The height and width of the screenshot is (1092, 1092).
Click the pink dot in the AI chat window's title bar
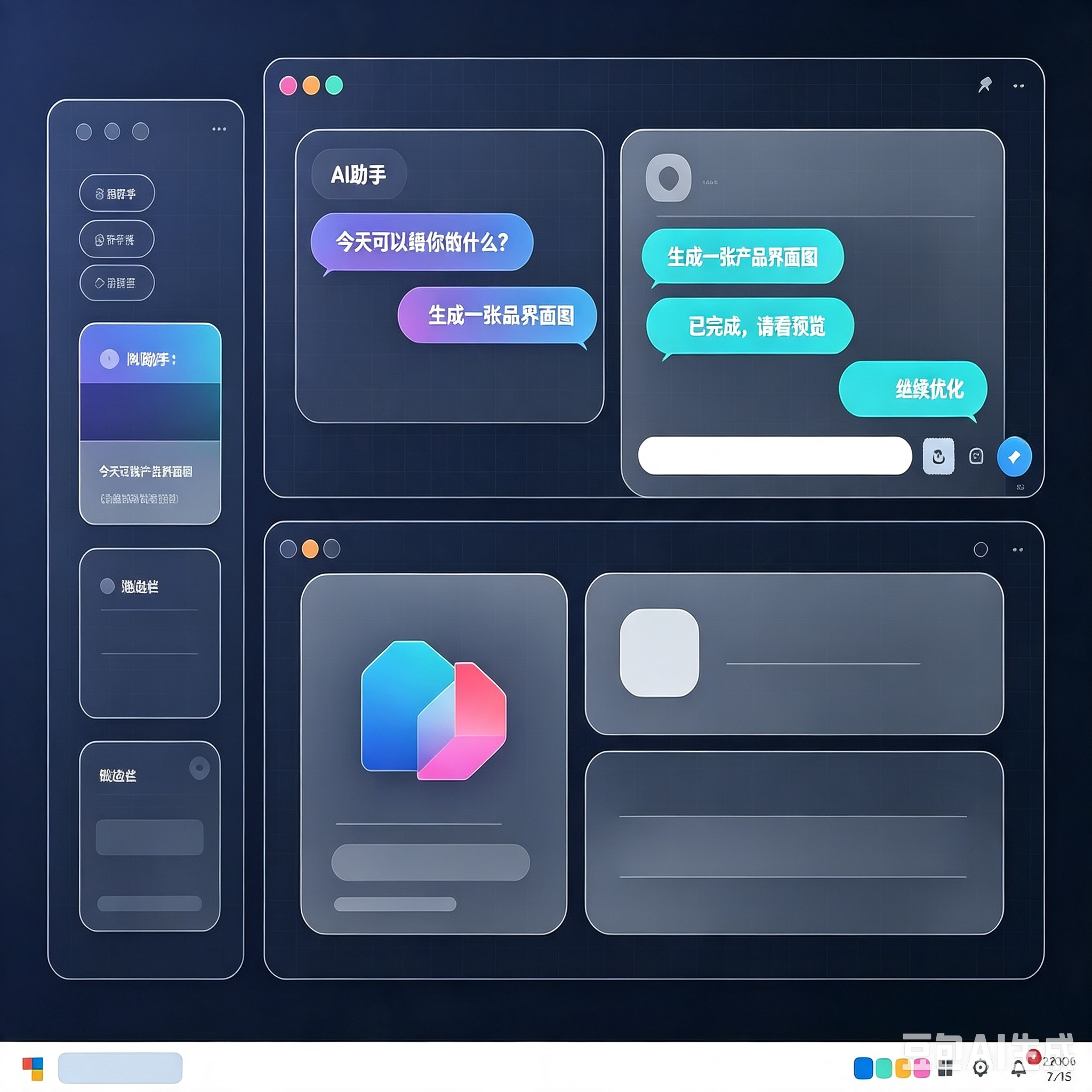click(288, 85)
